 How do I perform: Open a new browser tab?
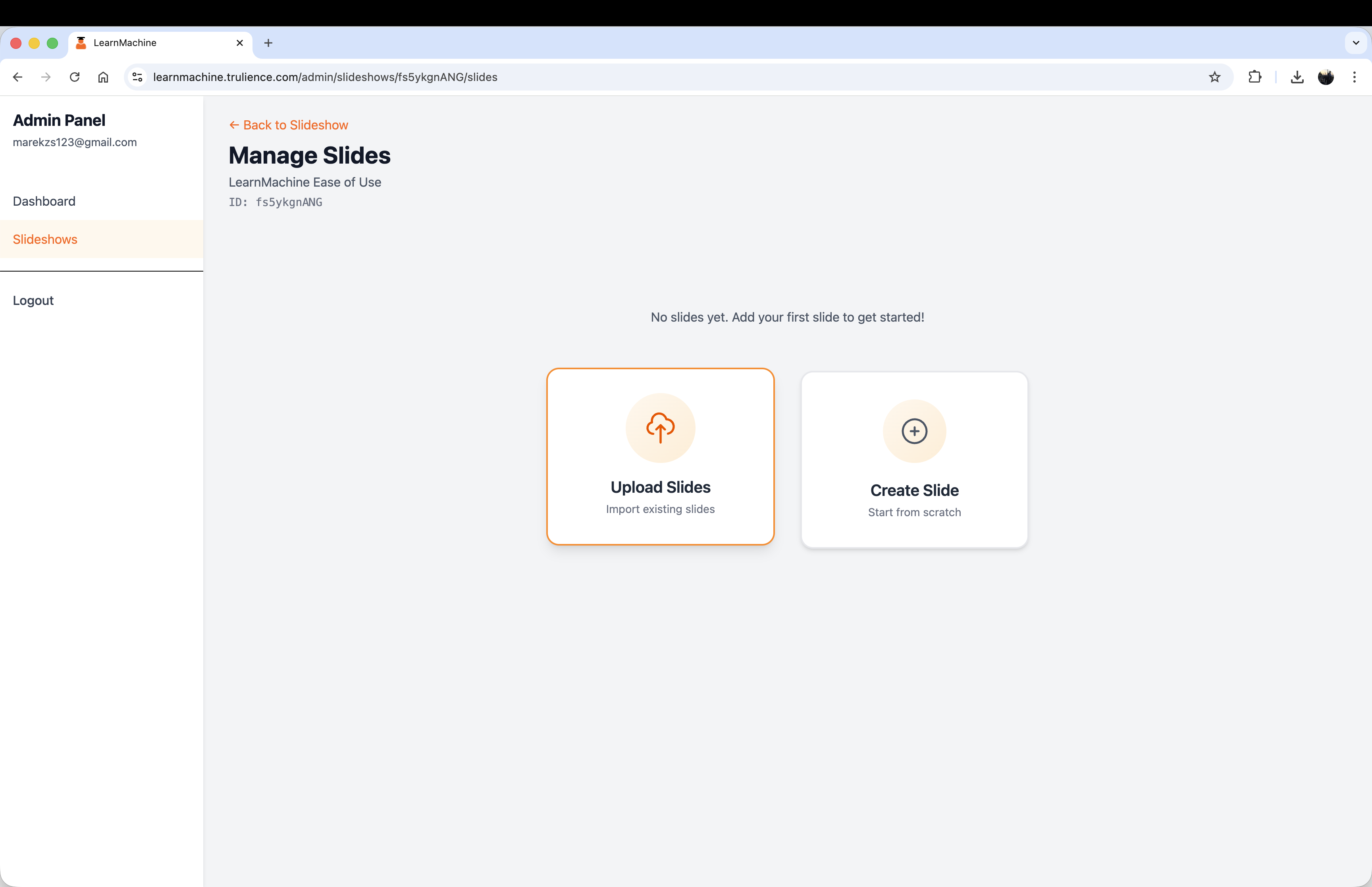pyautogui.click(x=268, y=42)
